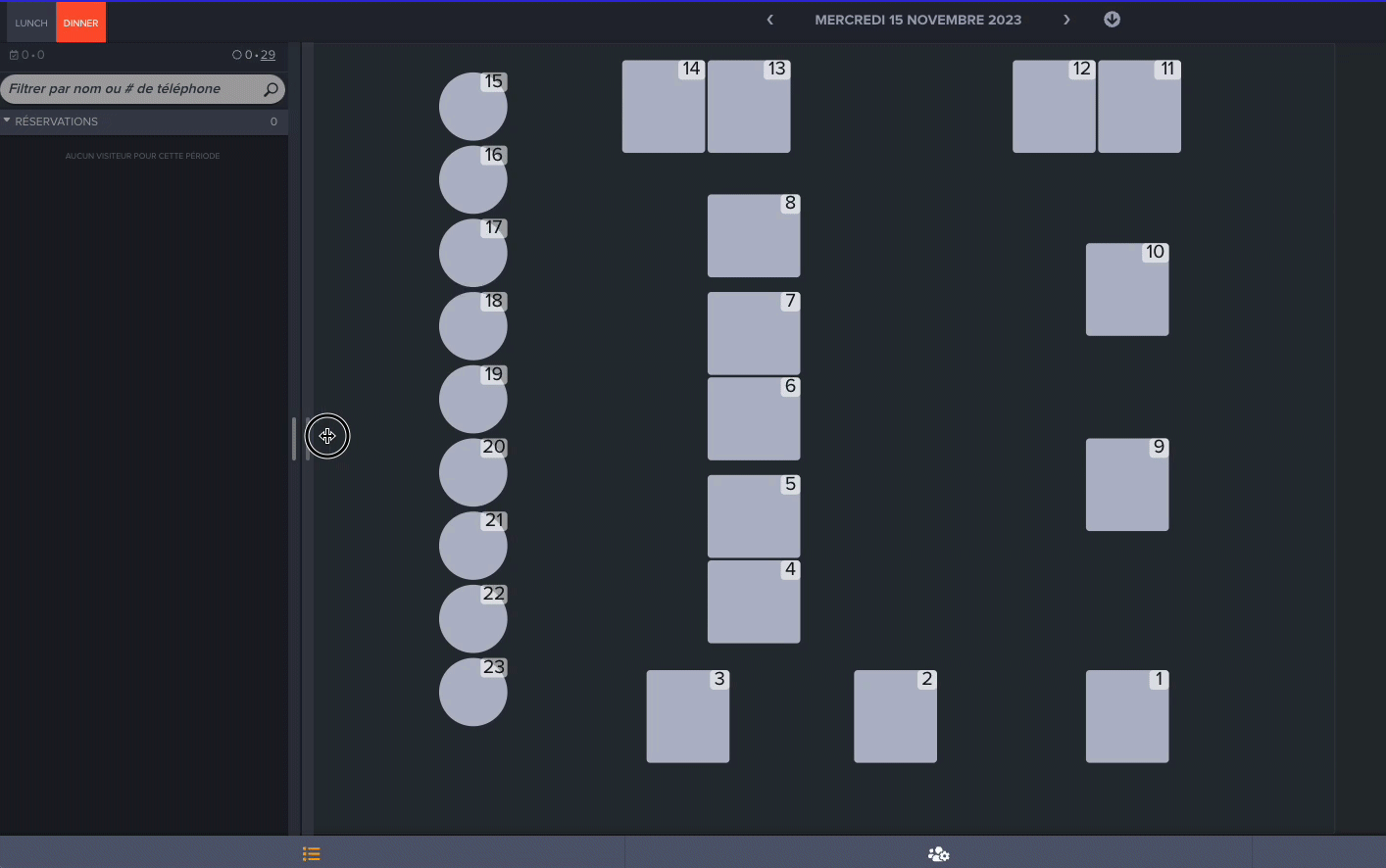The height and width of the screenshot is (868, 1386).
Task: Click the phone number filter field
Action: 127,88
